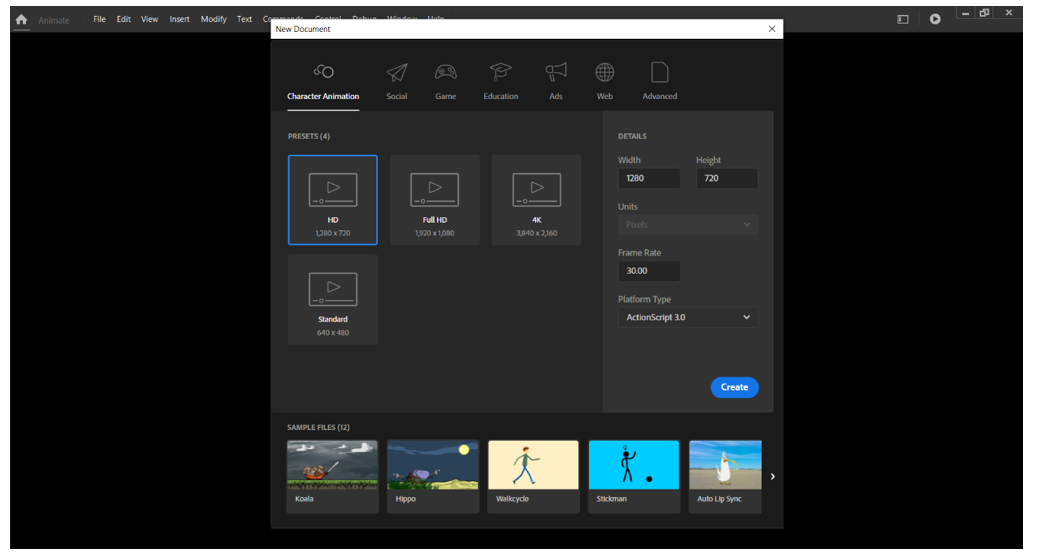1037x557 pixels.
Task: Click the Width input field
Action: coord(649,178)
